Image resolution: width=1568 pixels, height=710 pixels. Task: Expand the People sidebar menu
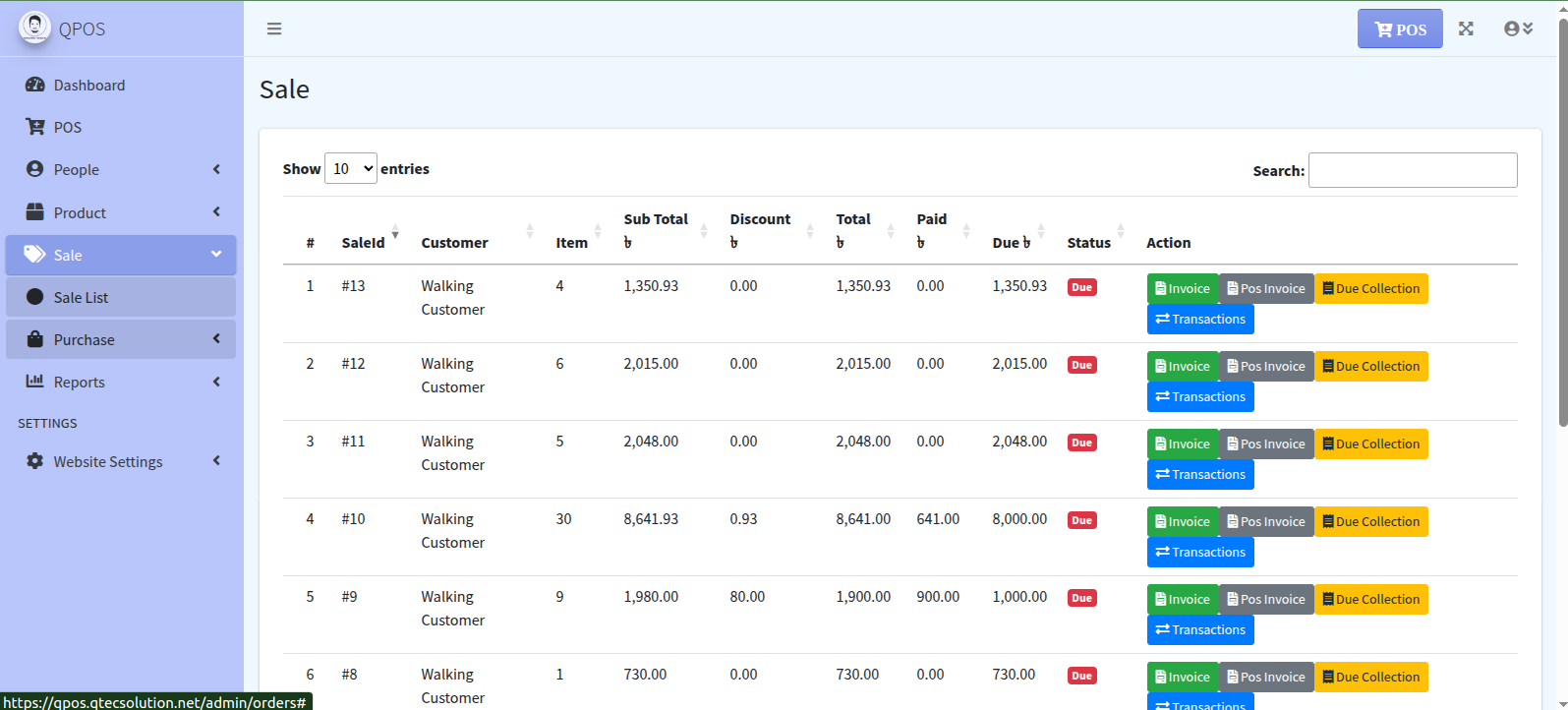[121, 169]
